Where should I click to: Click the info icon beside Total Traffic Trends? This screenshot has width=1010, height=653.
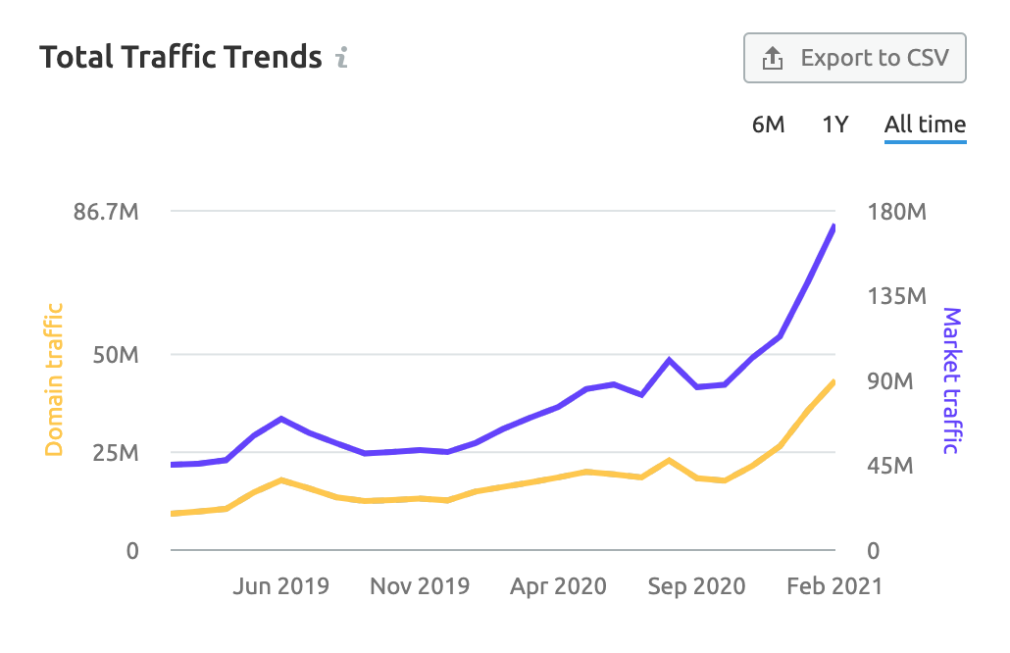tap(340, 57)
